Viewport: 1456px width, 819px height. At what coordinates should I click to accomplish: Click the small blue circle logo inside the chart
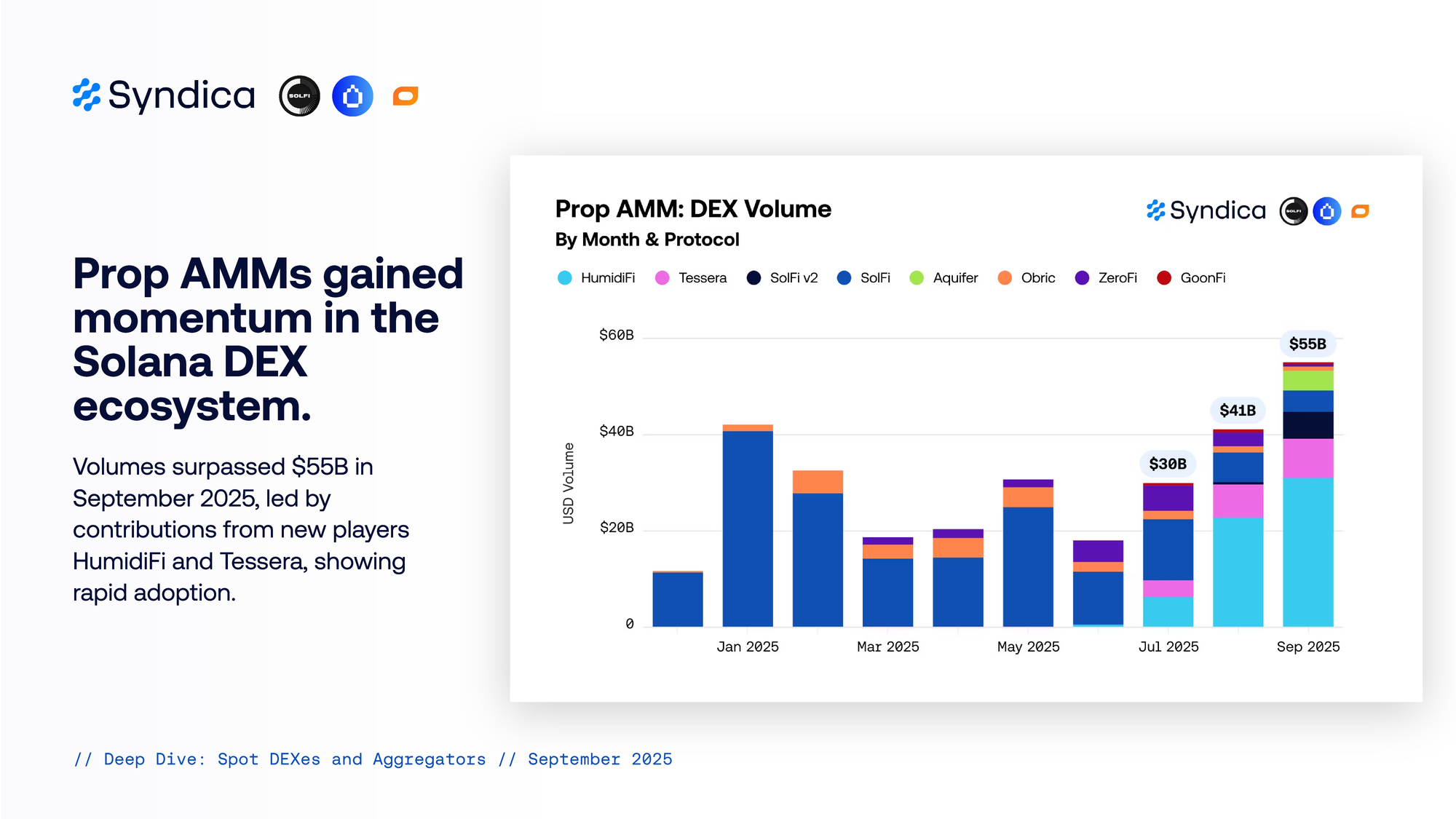coord(1326,211)
